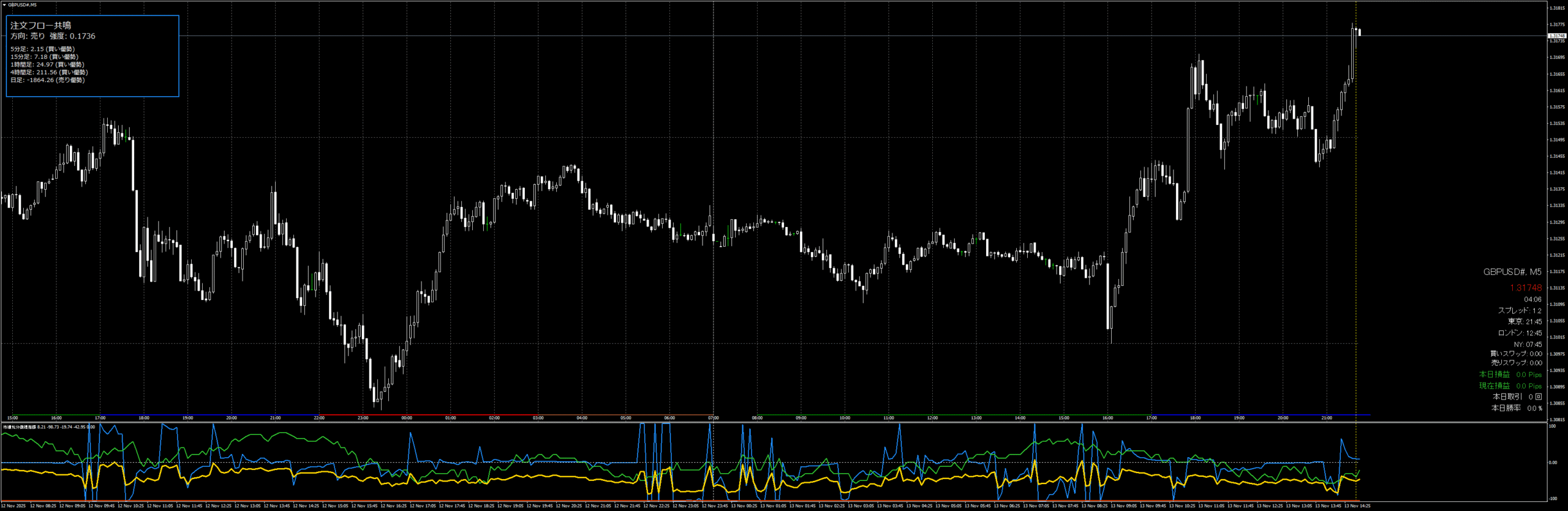Click the 方向: 売り strength line
Screen dimensions: 1568x511
pyautogui.click(x=53, y=36)
